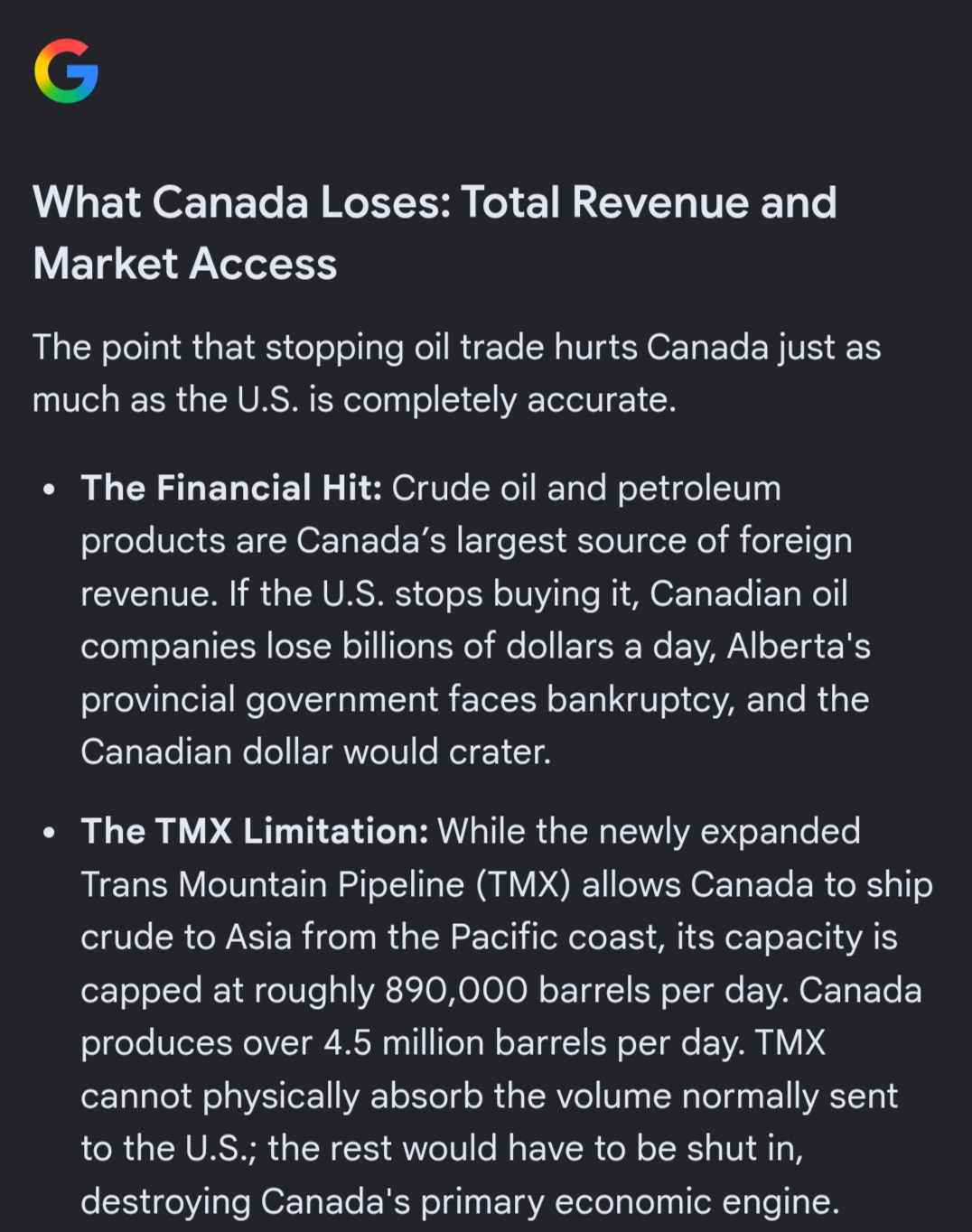The width and height of the screenshot is (972, 1232).
Task: Tap the intro sentence about stopping oil trade
Action: tap(456, 373)
